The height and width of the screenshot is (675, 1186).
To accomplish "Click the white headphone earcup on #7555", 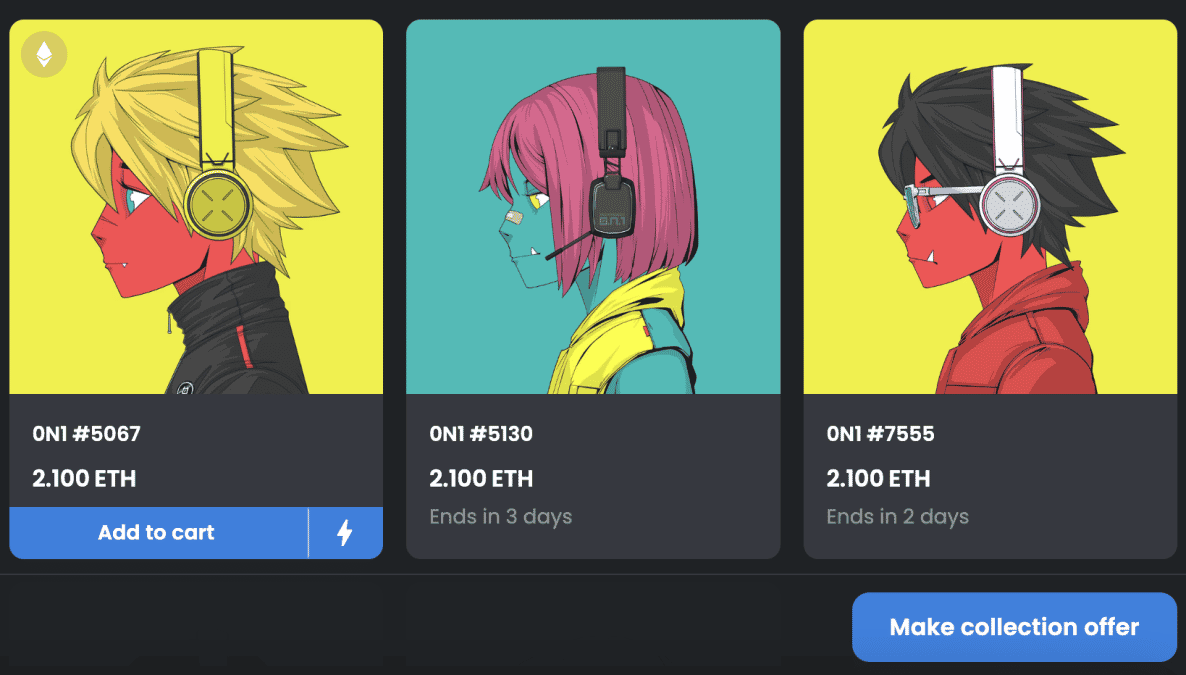I will pos(1010,204).
